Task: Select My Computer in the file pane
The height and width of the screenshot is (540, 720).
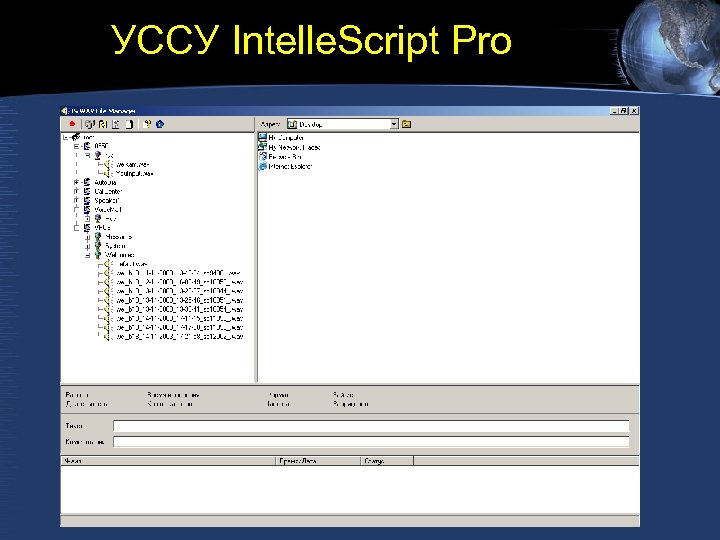Action: [281, 137]
